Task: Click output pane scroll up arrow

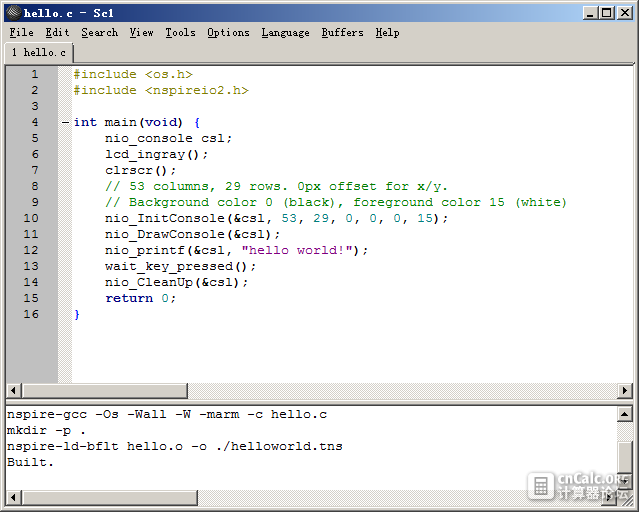Action: click(x=625, y=415)
